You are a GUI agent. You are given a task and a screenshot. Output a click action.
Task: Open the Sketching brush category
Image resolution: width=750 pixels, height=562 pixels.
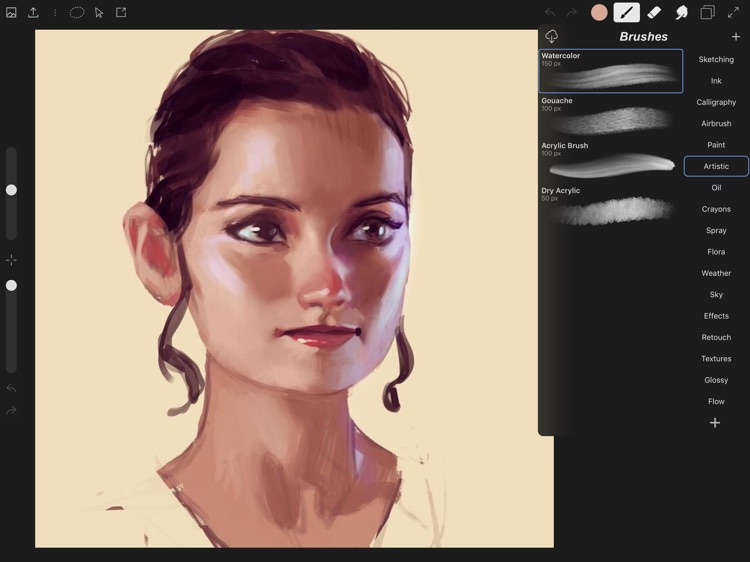click(x=716, y=59)
